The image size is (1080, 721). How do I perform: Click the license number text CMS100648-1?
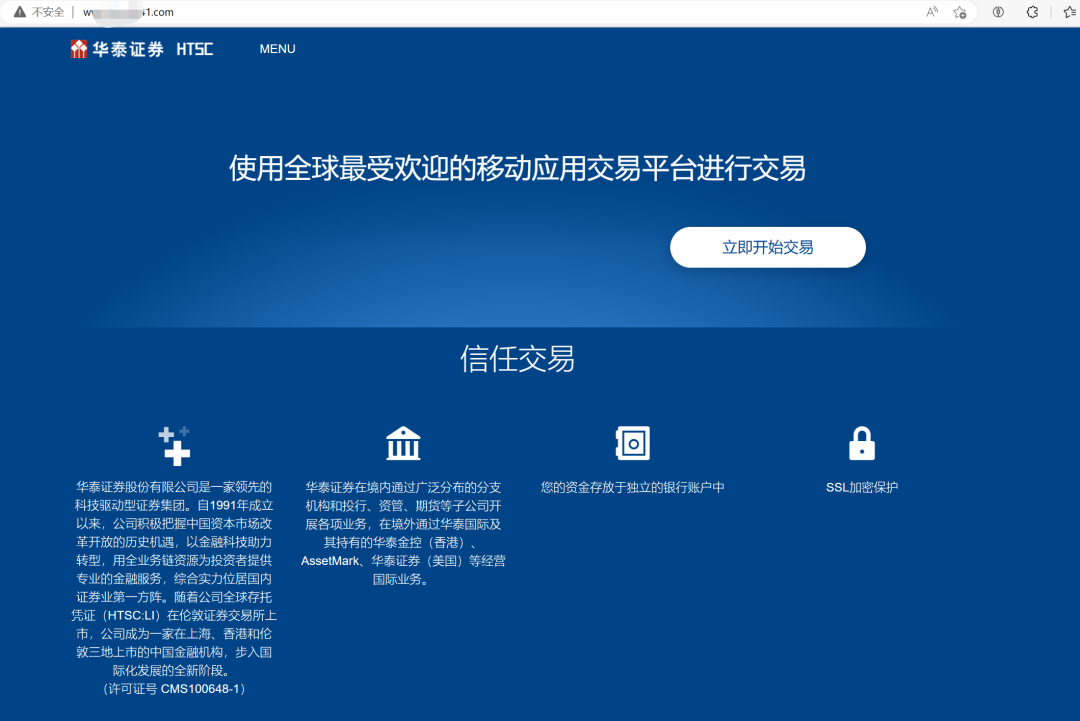pos(200,689)
